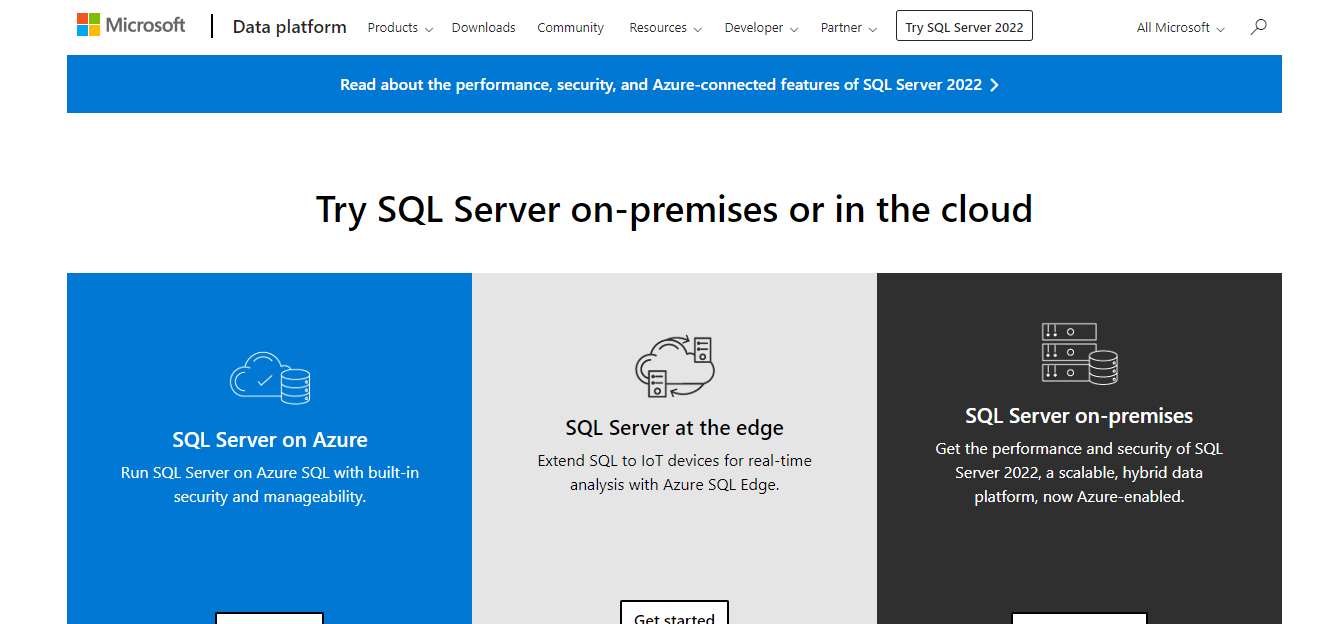Click the cloud sync icon above SQL Server at the edge

tap(674, 366)
